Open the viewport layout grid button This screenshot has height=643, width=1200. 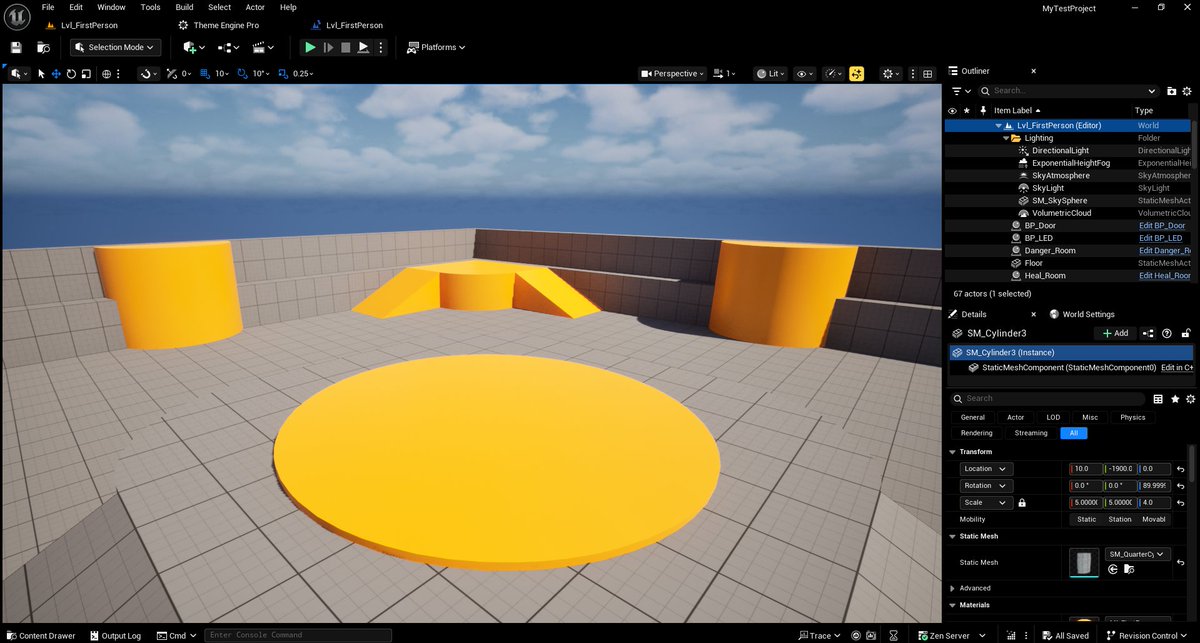pyautogui.click(x=927, y=73)
